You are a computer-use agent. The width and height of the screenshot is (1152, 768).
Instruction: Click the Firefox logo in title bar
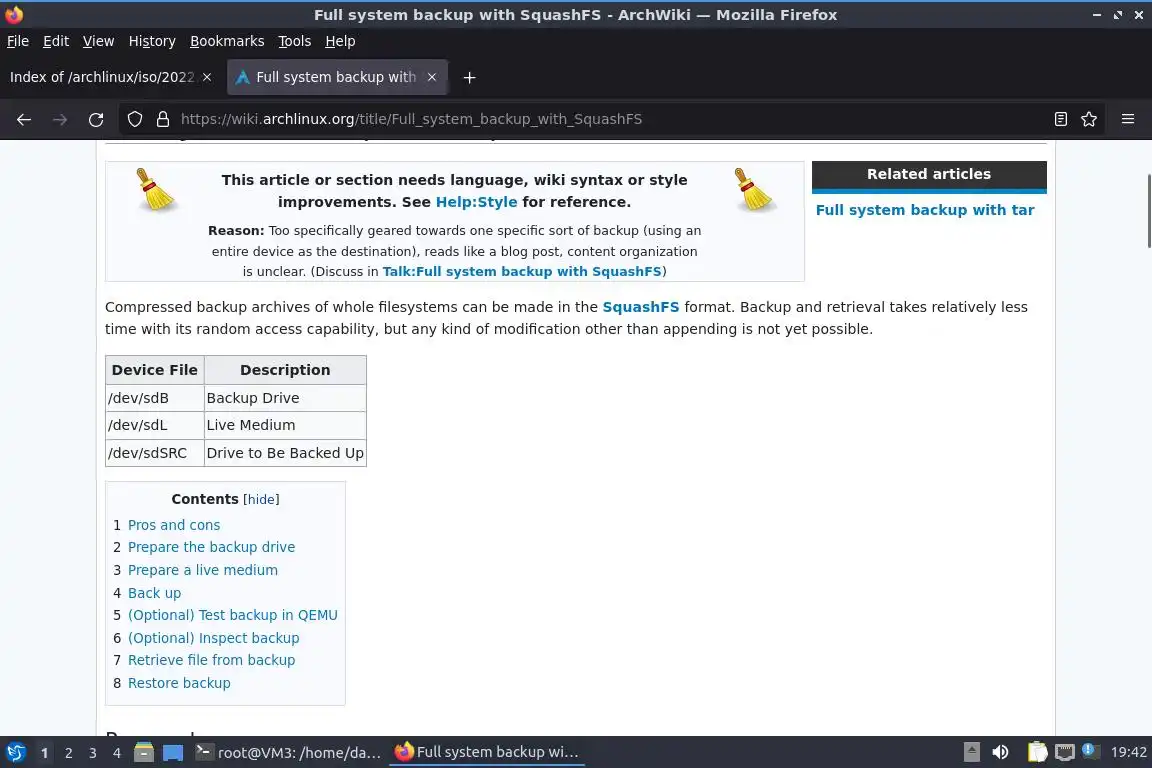pyautogui.click(x=14, y=15)
